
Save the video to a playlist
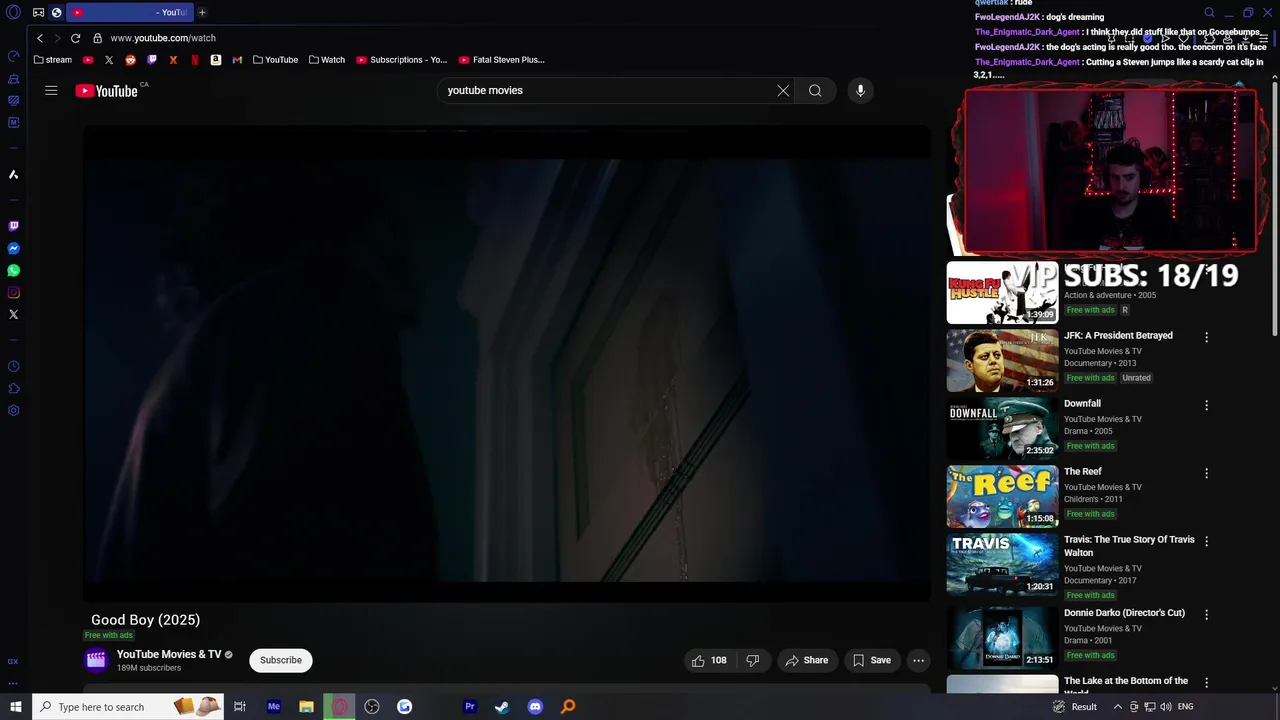point(871,660)
